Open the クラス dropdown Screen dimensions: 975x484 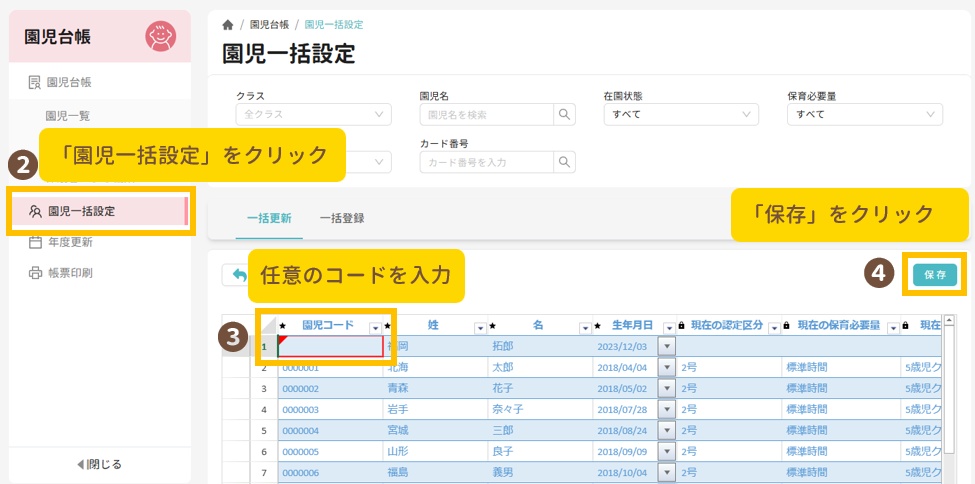click(x=310, y=114)
